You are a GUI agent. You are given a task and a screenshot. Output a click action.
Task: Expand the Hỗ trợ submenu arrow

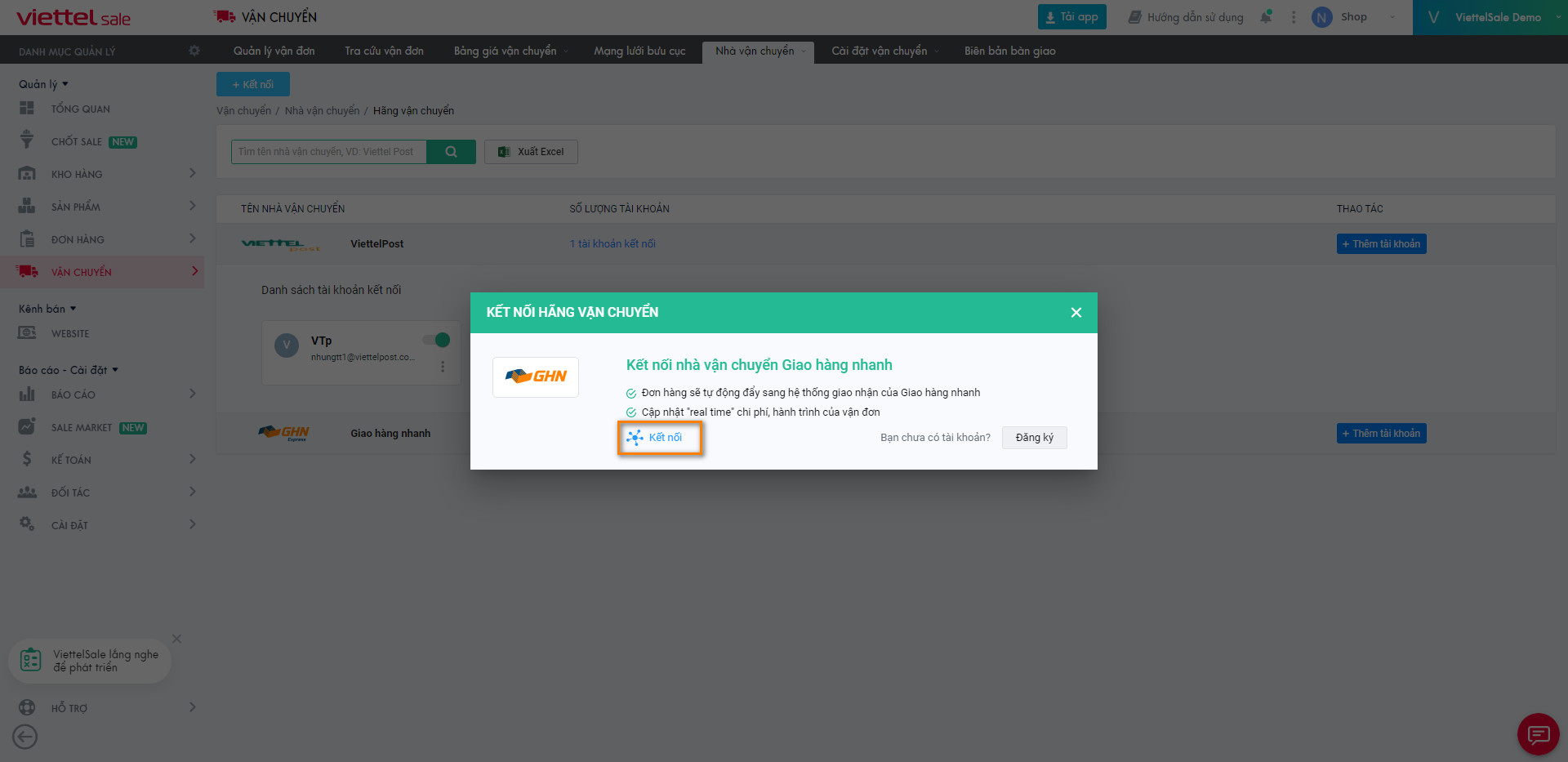(193, 707)
